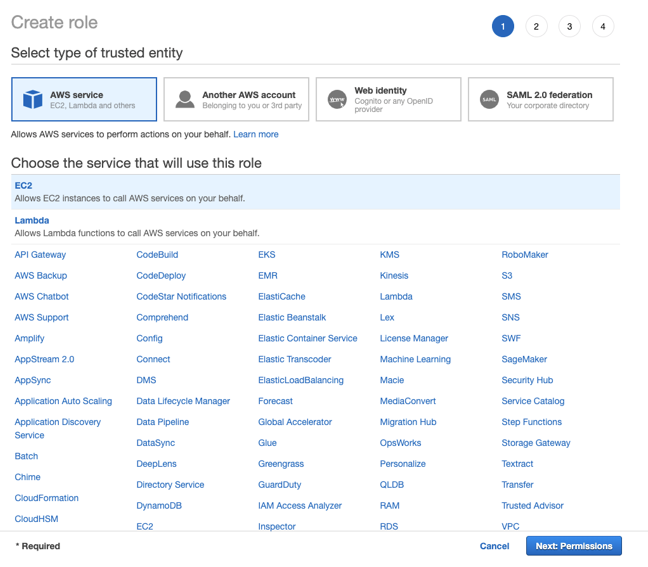This screenshot has width=648, height=567.
Task: Select AWS Backup service
Action: click(40, 276)
